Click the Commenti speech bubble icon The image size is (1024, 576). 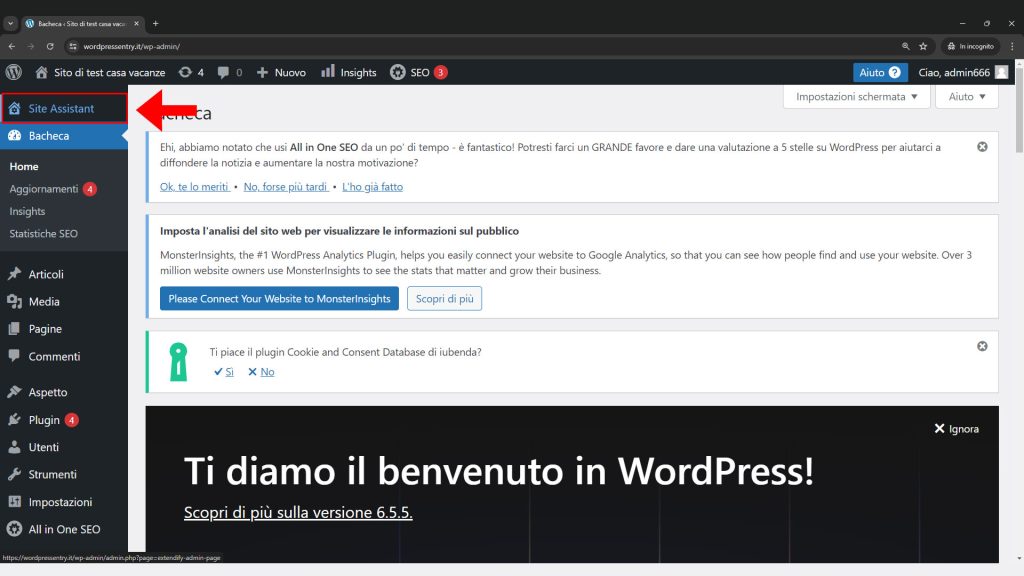(x=14, y=356)
